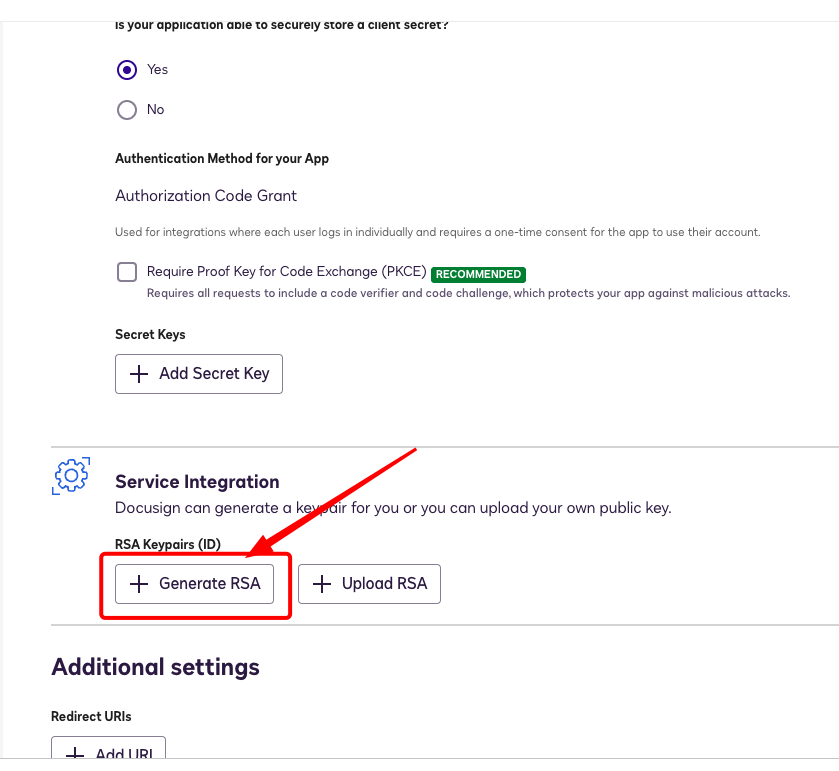Click plus icon on Add Secret Key
The width and height of the screenshot is (839, 771).
point(139,374)
